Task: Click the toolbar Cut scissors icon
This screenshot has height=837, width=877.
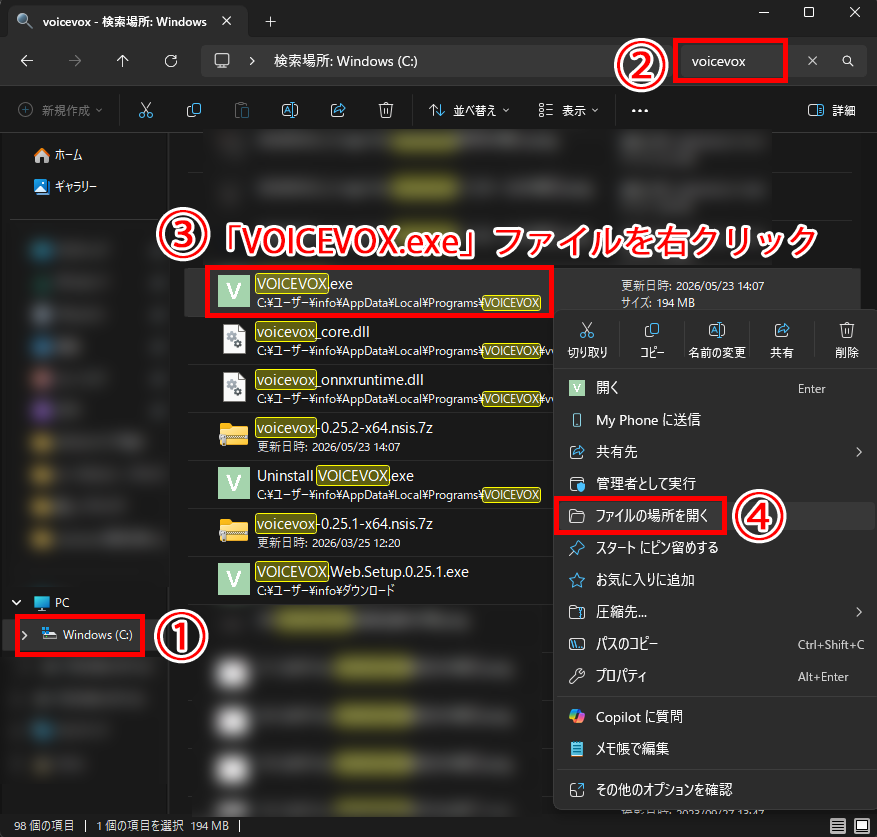Action: tap(145, 110)
